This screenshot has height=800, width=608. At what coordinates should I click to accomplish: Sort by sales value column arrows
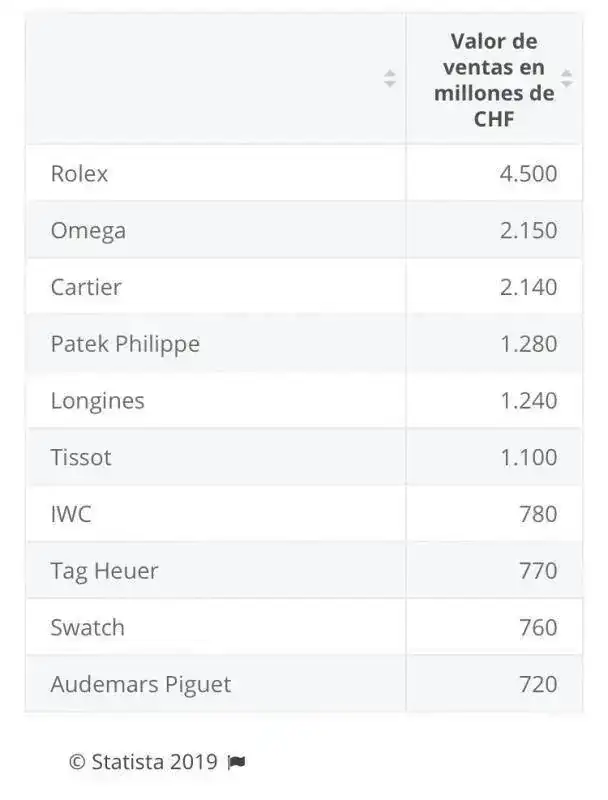click(x=566, y=79)
